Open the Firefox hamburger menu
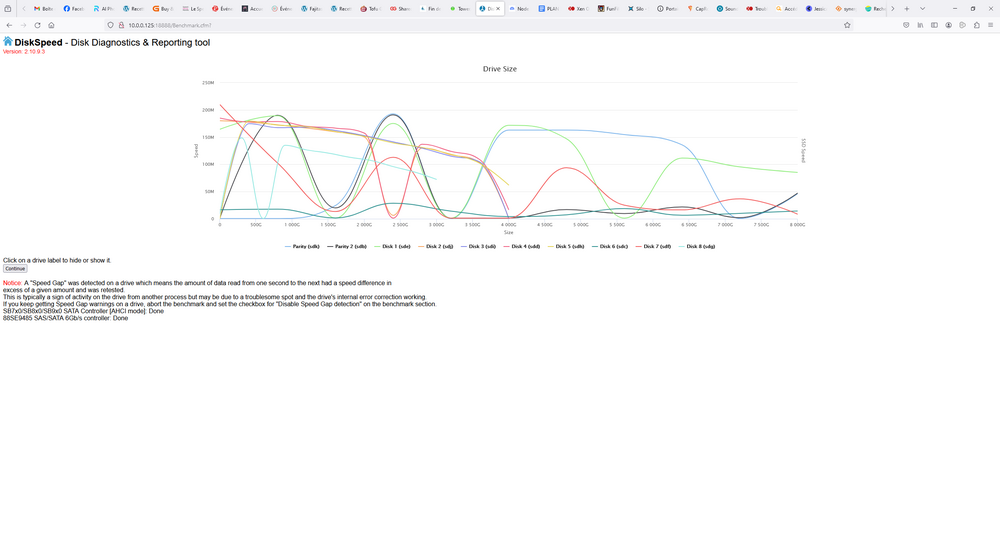The image size is (1000, 550). pyautogui.click(x=990, y=26)
